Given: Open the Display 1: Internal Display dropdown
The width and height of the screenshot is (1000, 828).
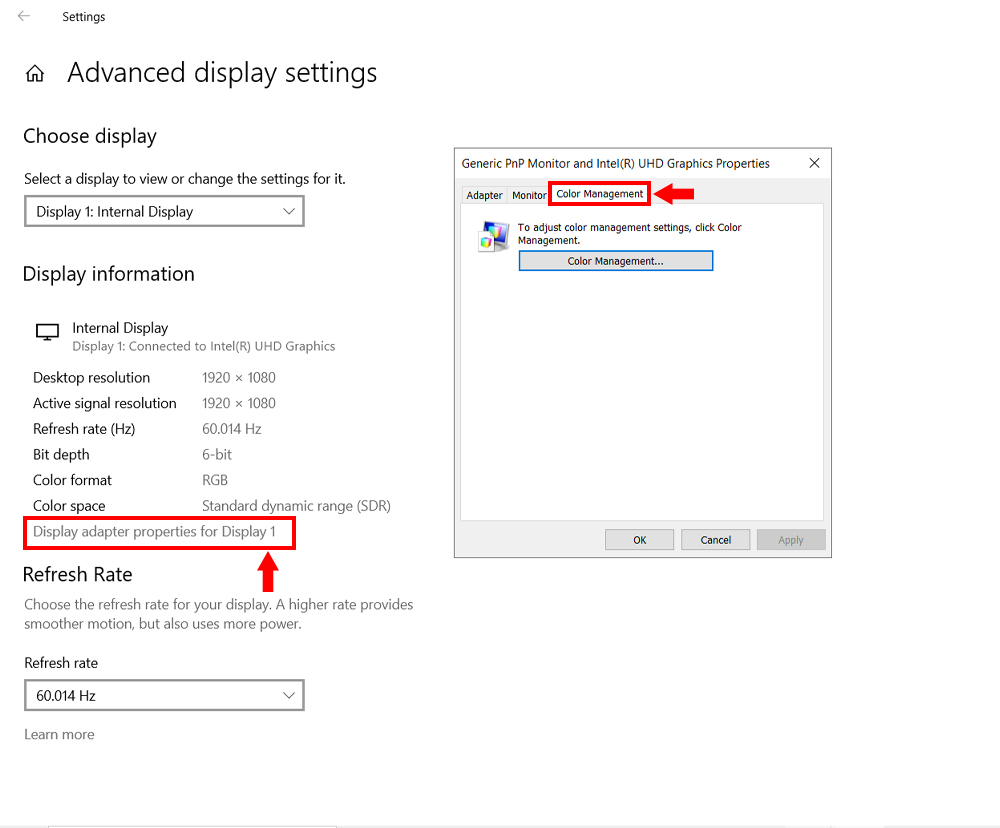Looking at the screenshot, I should click(x=164, y=211).
